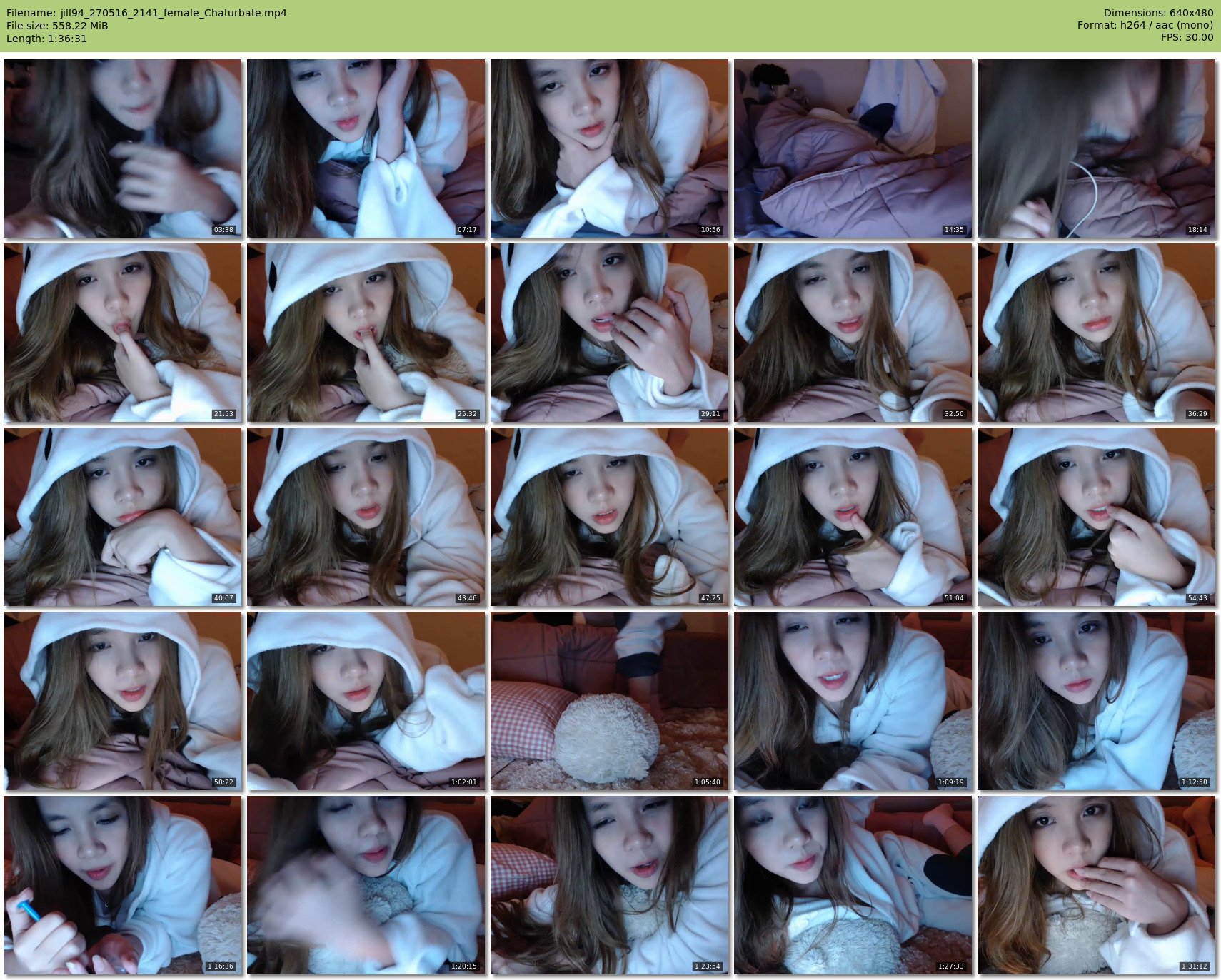1221x980 pixels.
Task: Select the 'Dimensions: 640x480' text
Action: (1158, 13)
